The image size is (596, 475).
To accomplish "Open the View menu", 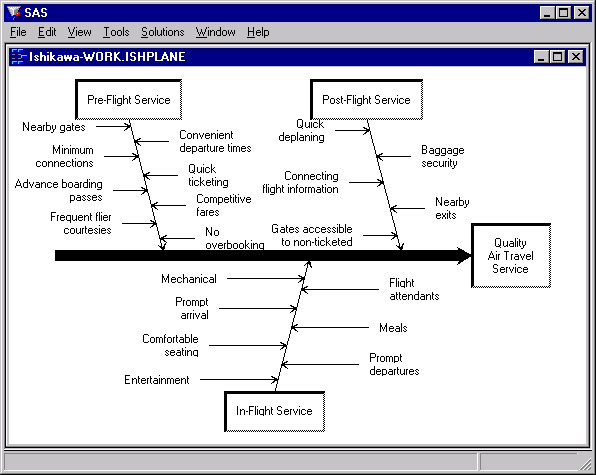I will click(x=79, y=32).
